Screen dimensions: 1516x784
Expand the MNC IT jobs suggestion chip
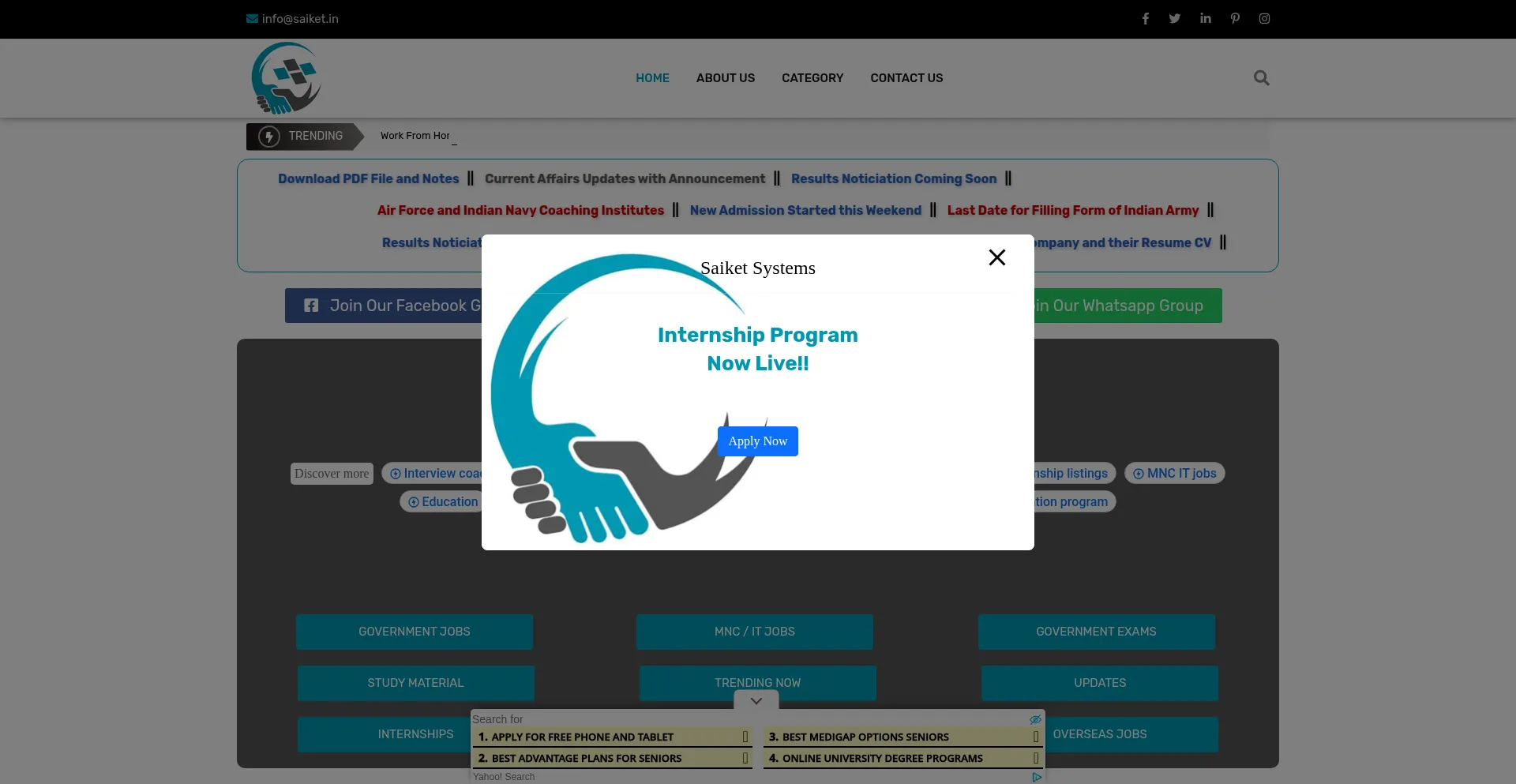[x=1174, y=474]
